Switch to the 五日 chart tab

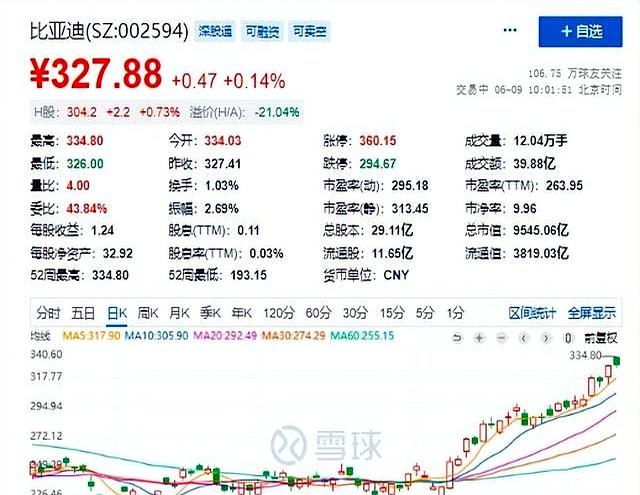[83, 313]
